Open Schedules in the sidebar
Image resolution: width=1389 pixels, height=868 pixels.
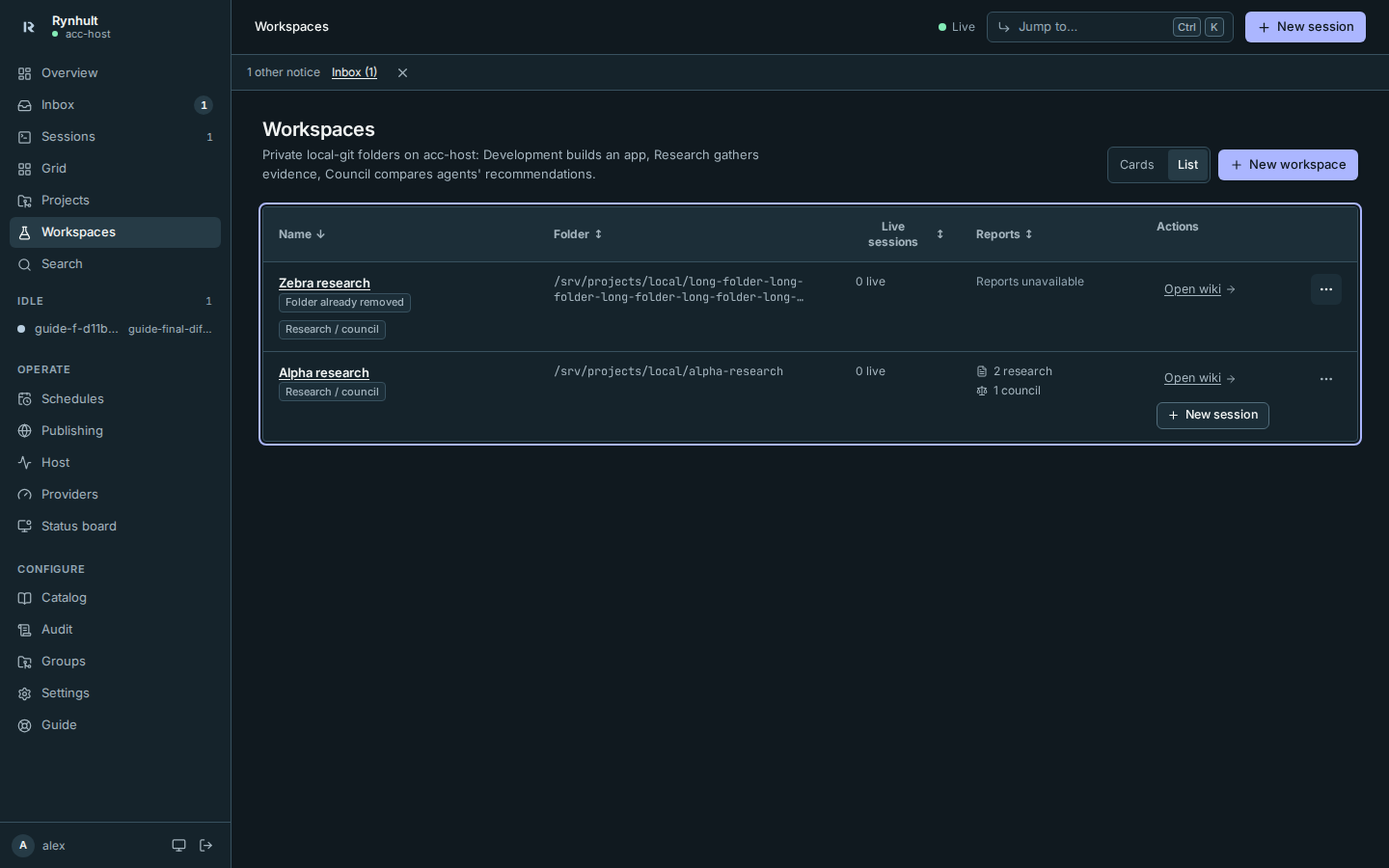pyautogui.click(x=115, y=399)
